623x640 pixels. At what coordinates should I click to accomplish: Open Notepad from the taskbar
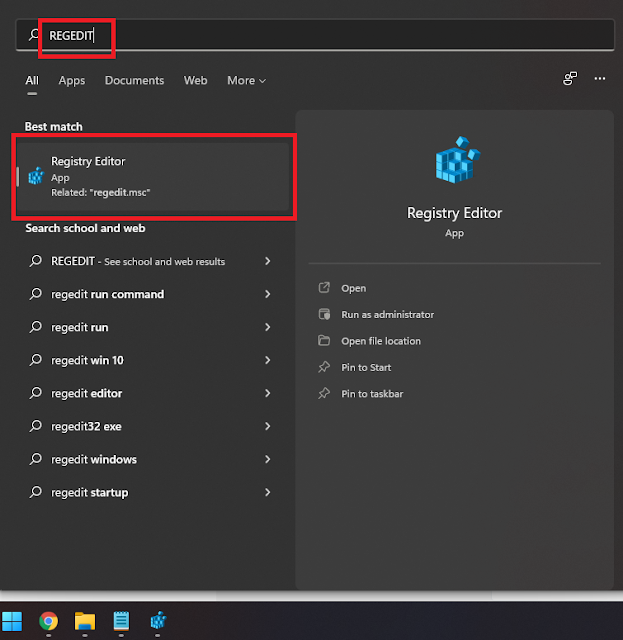point(121,621)
